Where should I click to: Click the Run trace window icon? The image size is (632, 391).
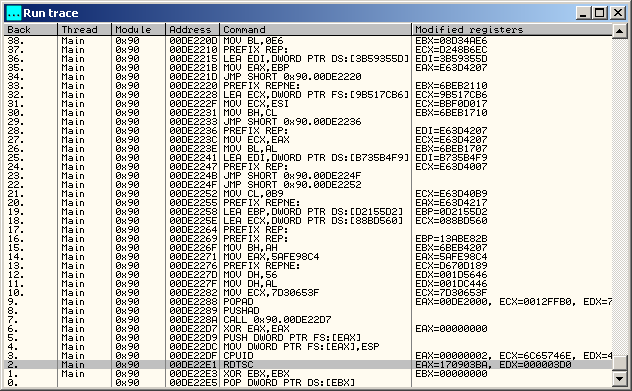[x=13, y=13]
